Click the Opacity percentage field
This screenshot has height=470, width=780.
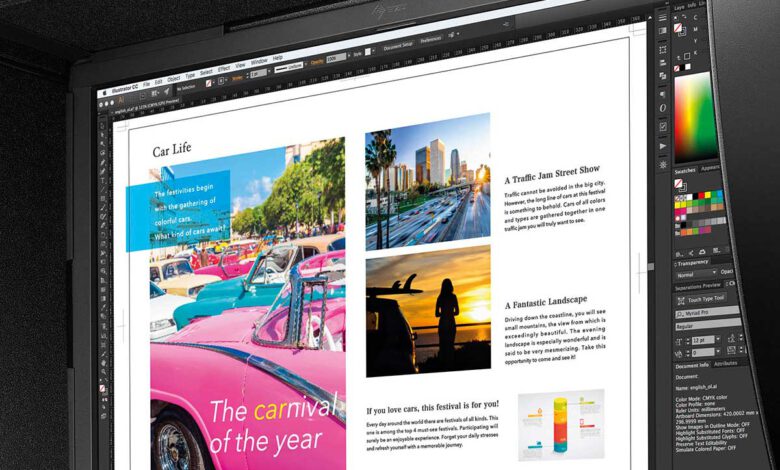click(336, 57)
